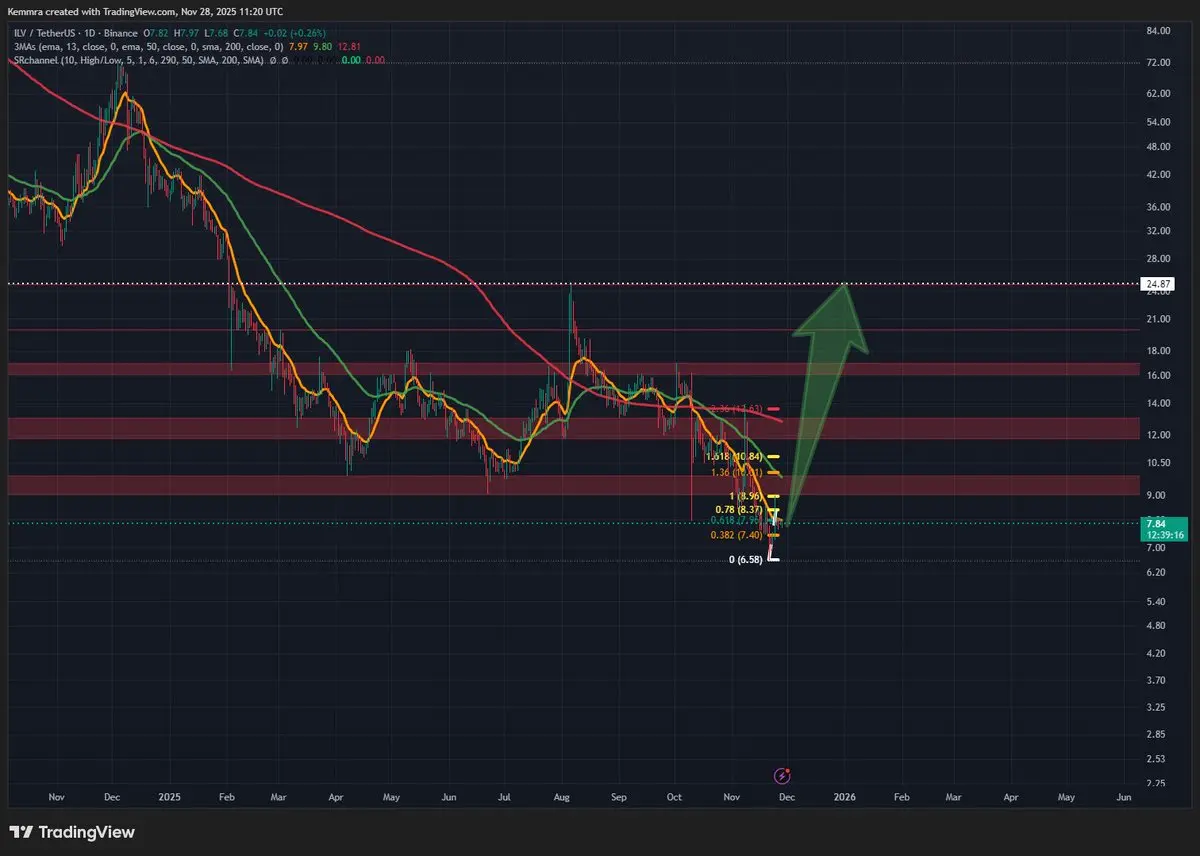
Task: Click the 84.00 price axis label
Action: coord(1159,31)
